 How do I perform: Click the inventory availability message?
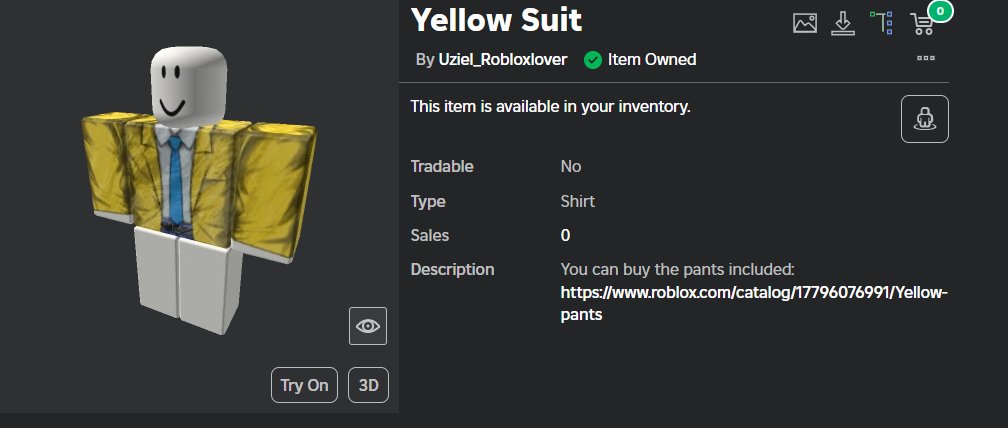point(550,107)
